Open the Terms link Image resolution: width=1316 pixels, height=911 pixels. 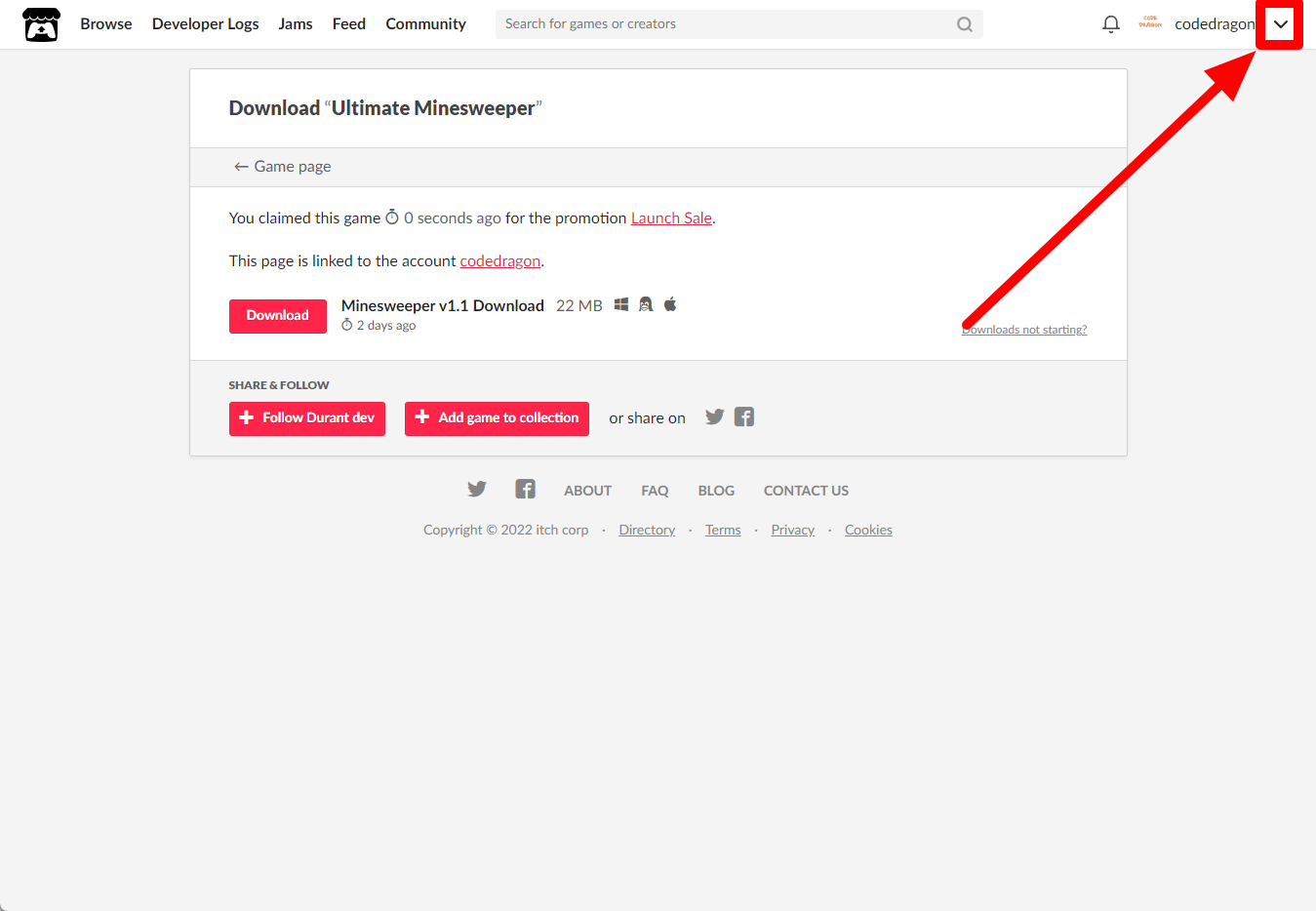pos(723,531)
